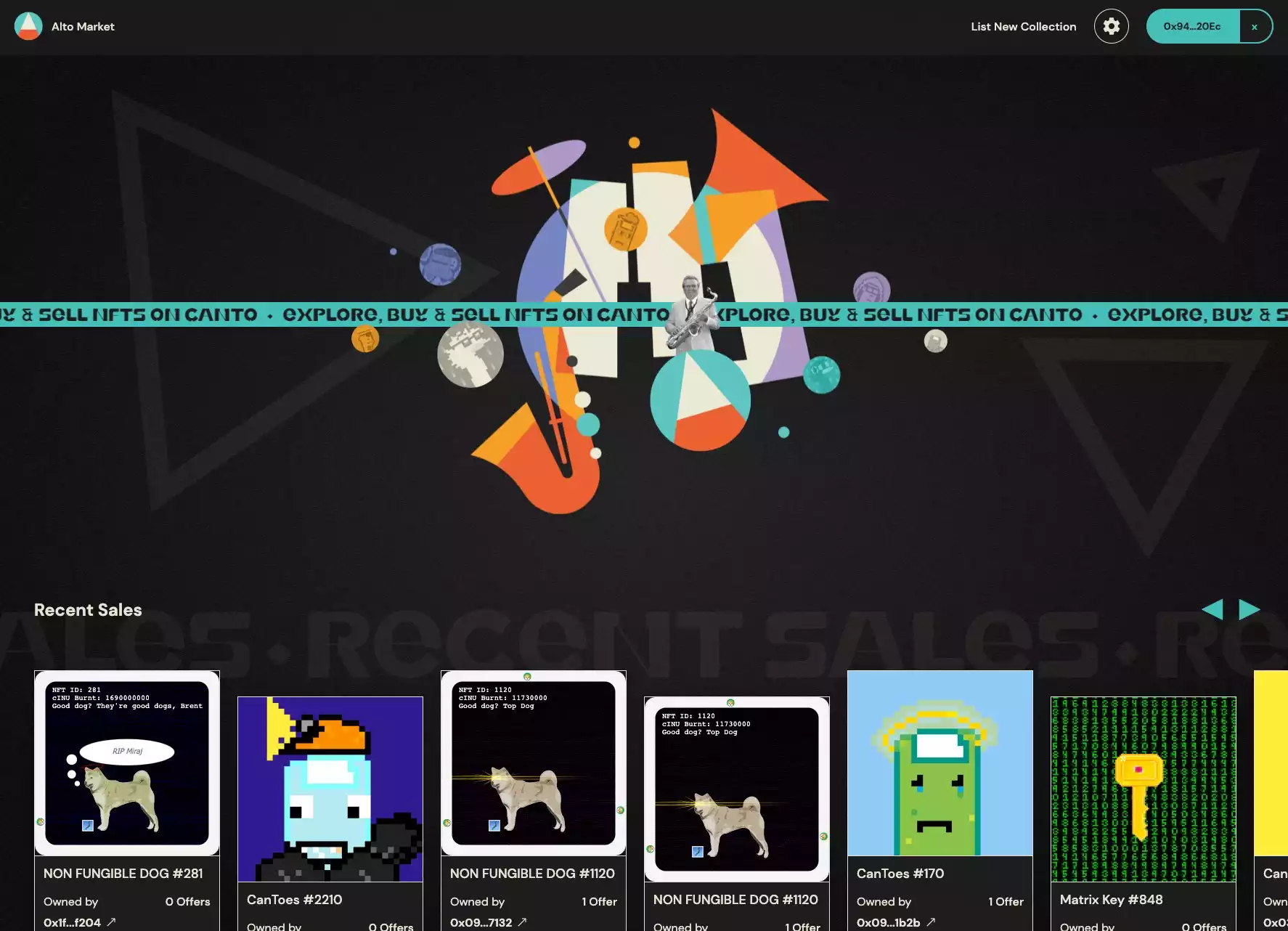
Task: Open the Matrix Key #848 image
Action: (1143, 789)
